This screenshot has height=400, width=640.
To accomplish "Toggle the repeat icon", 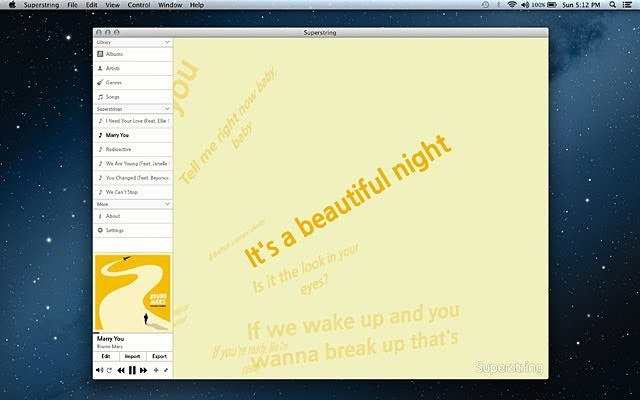I will pos(109,371).
